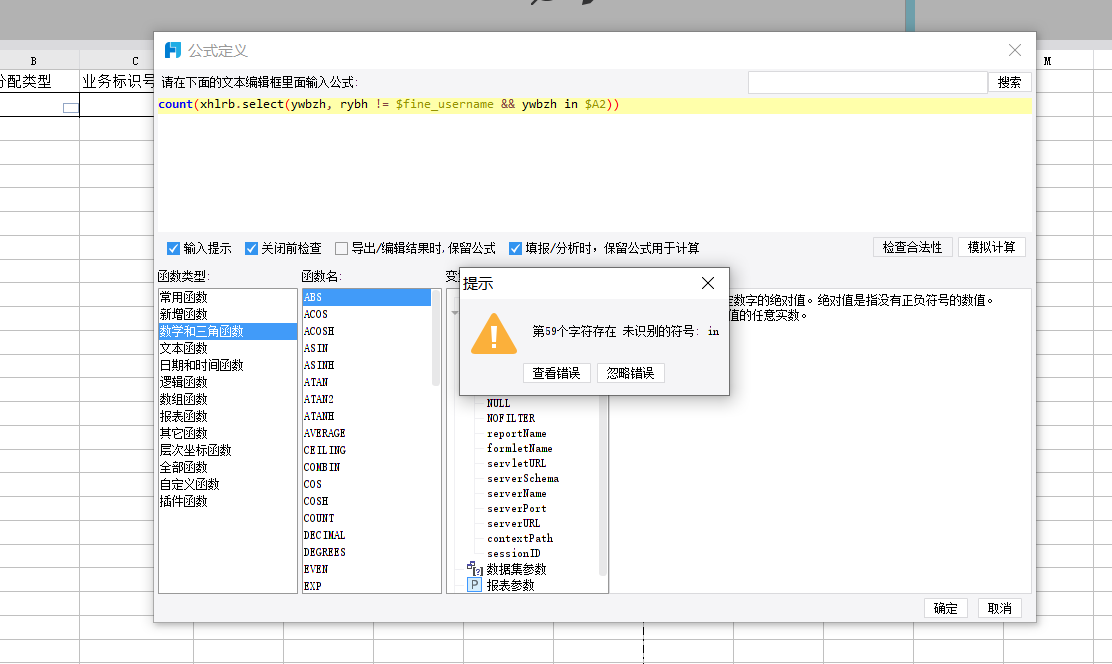Click the 模拟计算 button
The width and height of the screenshot is (1112, 664).
point(991,247)
